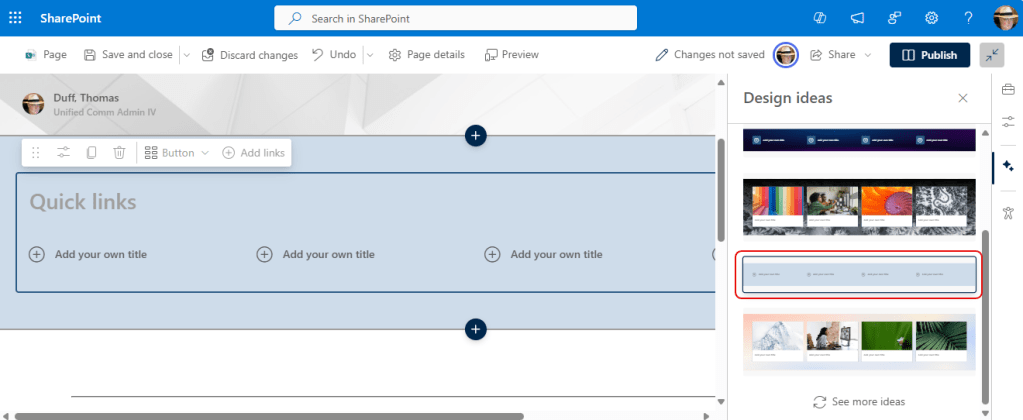The width and height of the screenshot is (1023, 420).
Task: Open the help question mark icon
Action: 968,18
